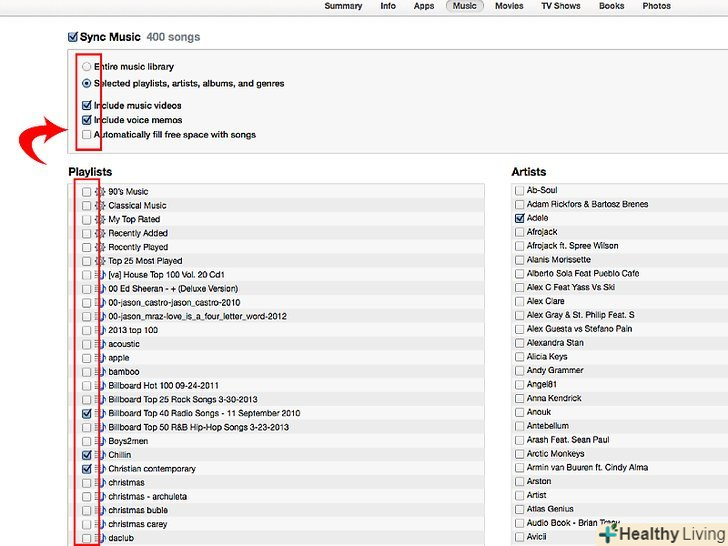The width and height of the screenshot is (728, 546).
Task: Click the playlist note icon beside bamboo
Action: (x=100, y=372)
